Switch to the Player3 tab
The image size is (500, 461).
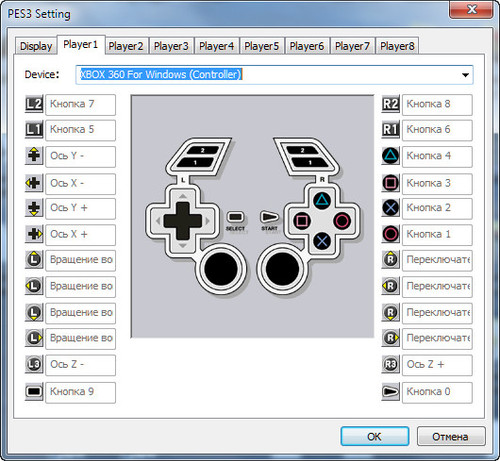(171, 46)
